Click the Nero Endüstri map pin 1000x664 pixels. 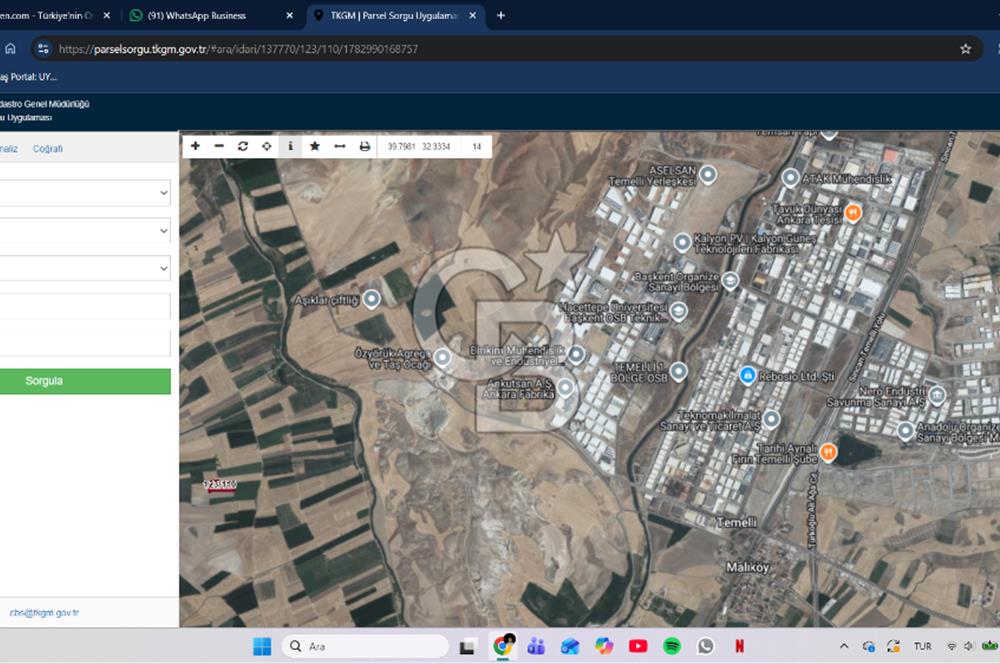pyautogui.click(x=937, y=395)
